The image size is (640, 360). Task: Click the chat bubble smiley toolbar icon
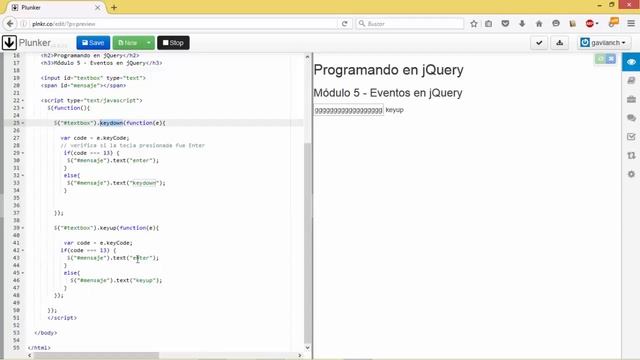[x=556, y=24]
